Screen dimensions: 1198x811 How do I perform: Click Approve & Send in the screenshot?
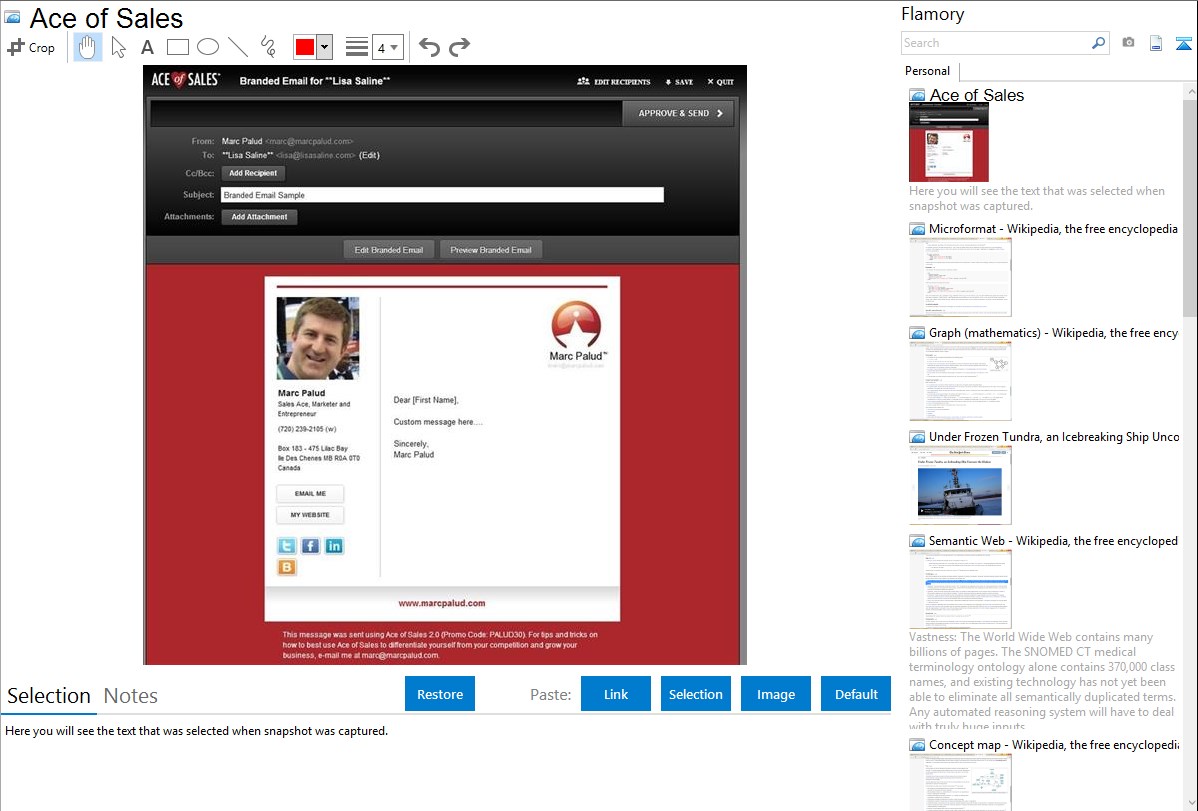tap(679, 113)
